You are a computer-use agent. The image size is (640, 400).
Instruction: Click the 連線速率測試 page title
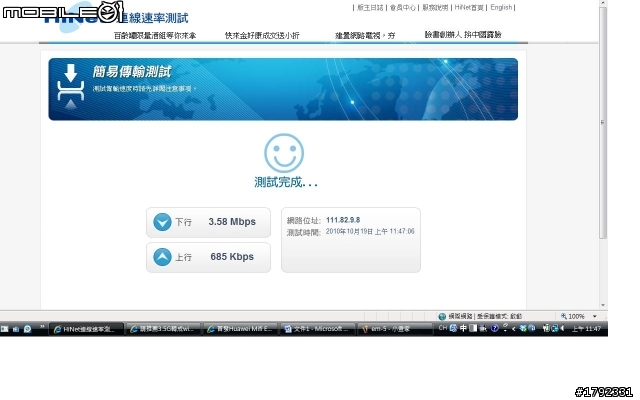153,18
